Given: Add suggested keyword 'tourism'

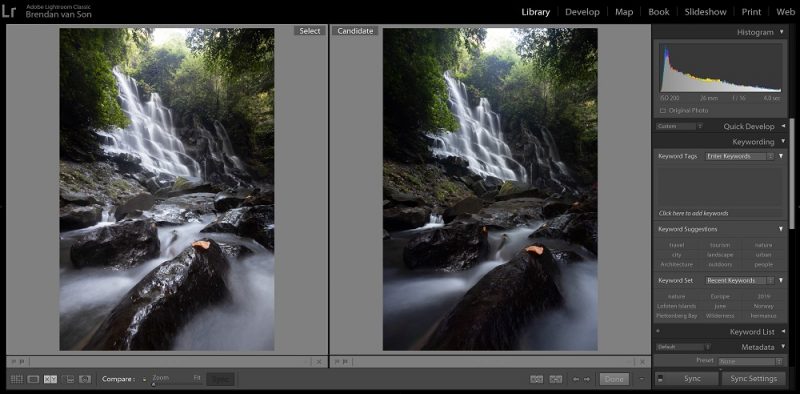Looking at the screenshot, I should coord(720,245).
